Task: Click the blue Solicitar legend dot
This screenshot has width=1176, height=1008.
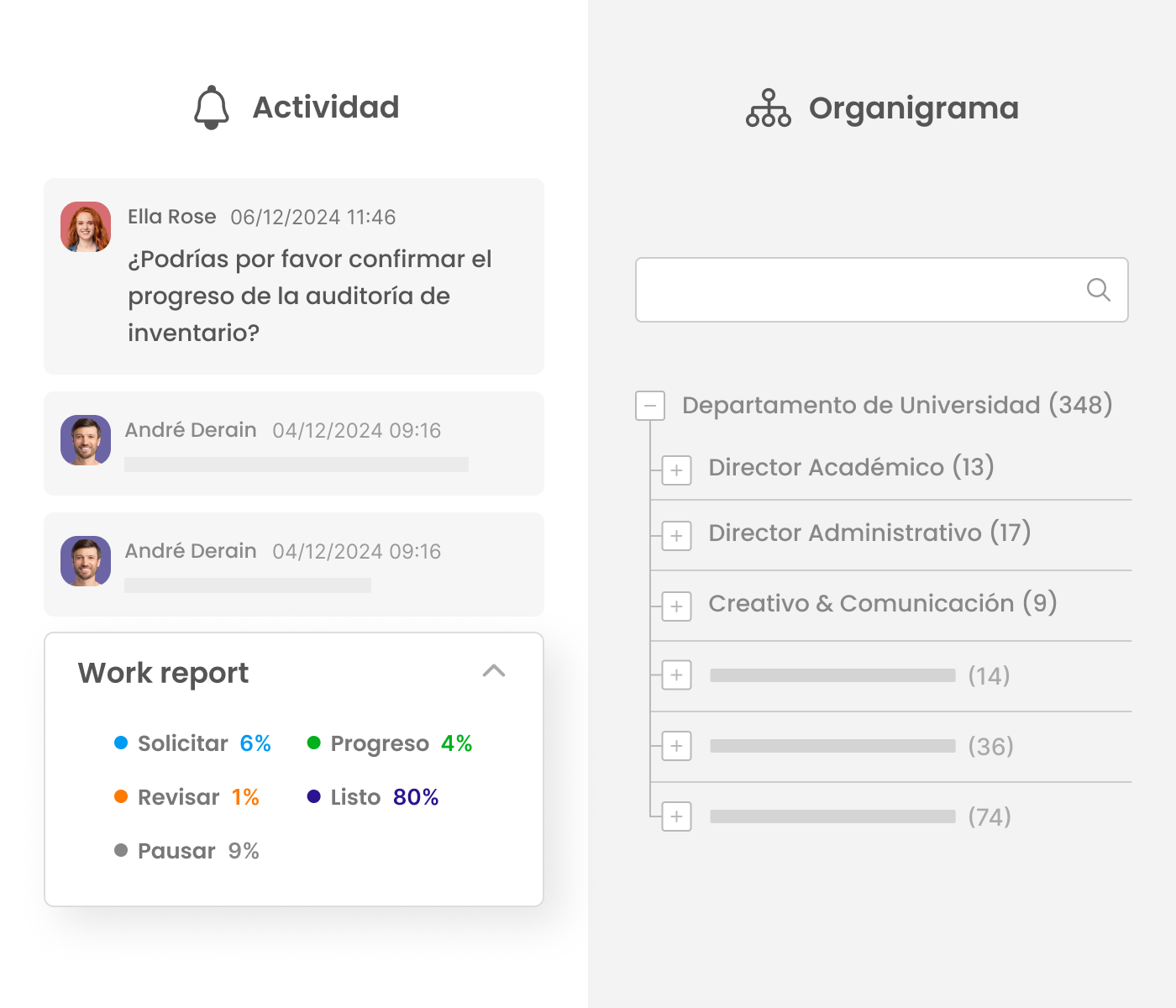Action: [121, 743]
